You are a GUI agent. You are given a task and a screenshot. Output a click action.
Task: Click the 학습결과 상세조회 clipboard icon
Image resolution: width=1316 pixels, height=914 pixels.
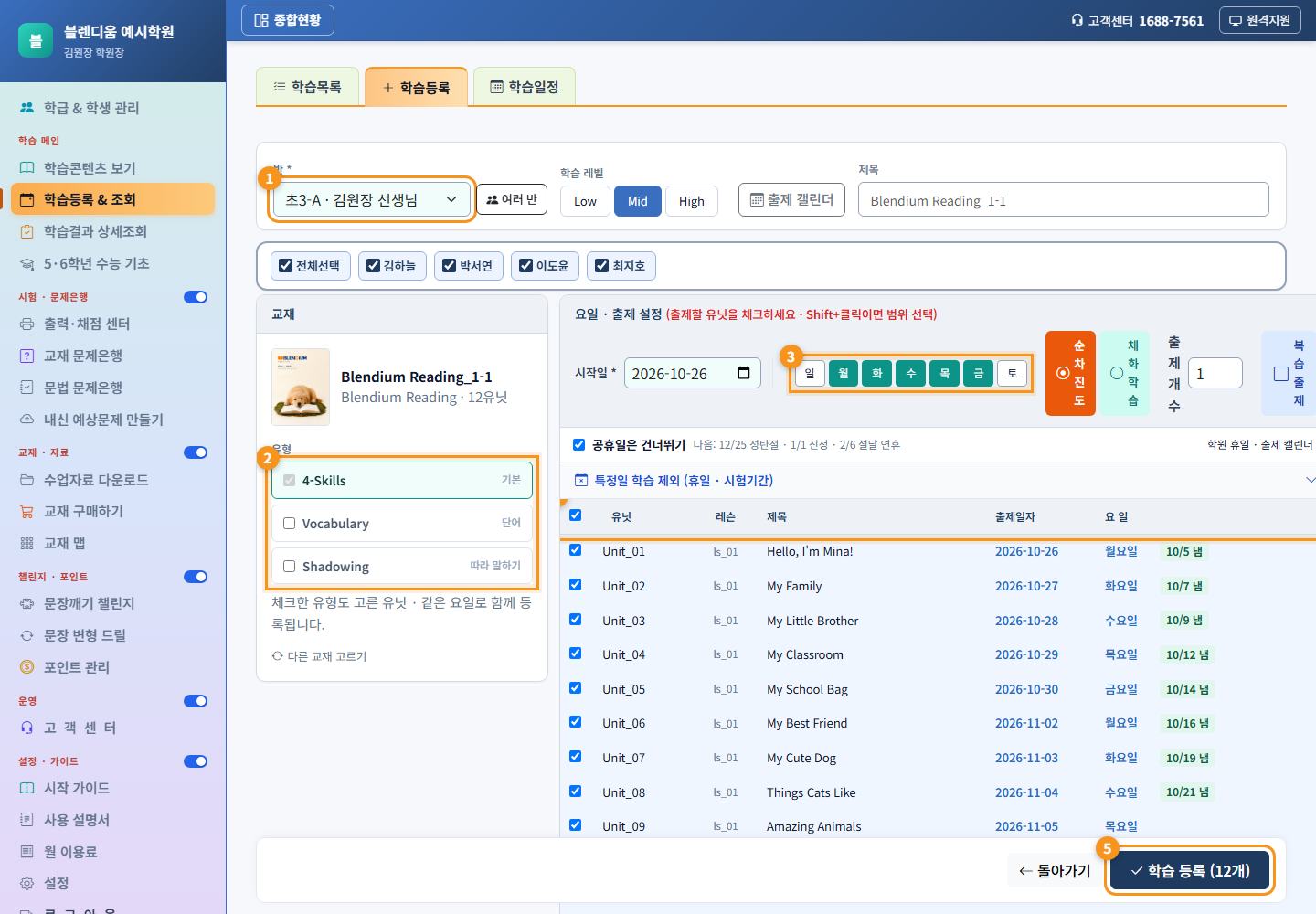click(27, 231)
